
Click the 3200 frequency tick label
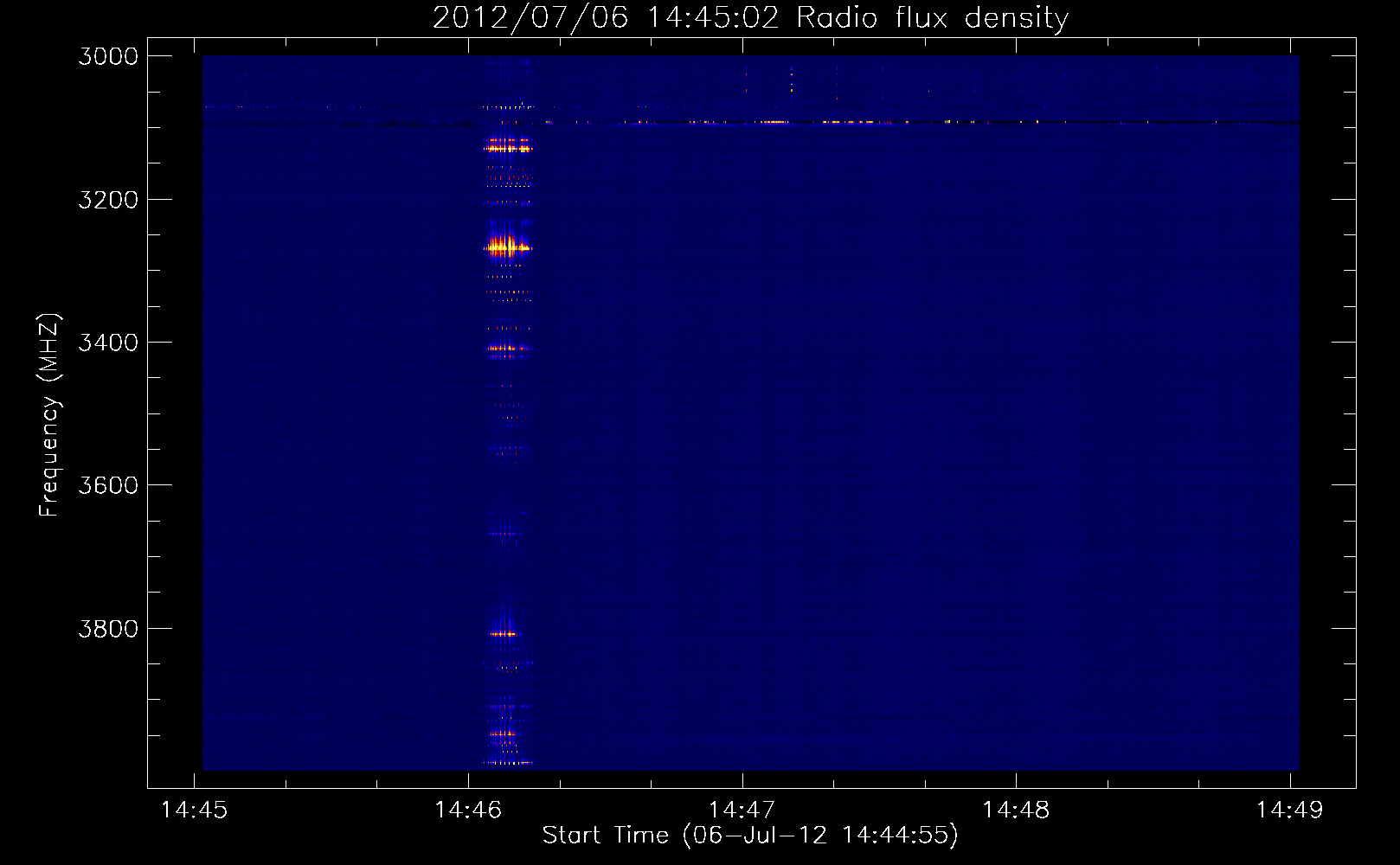click(108, 200)
